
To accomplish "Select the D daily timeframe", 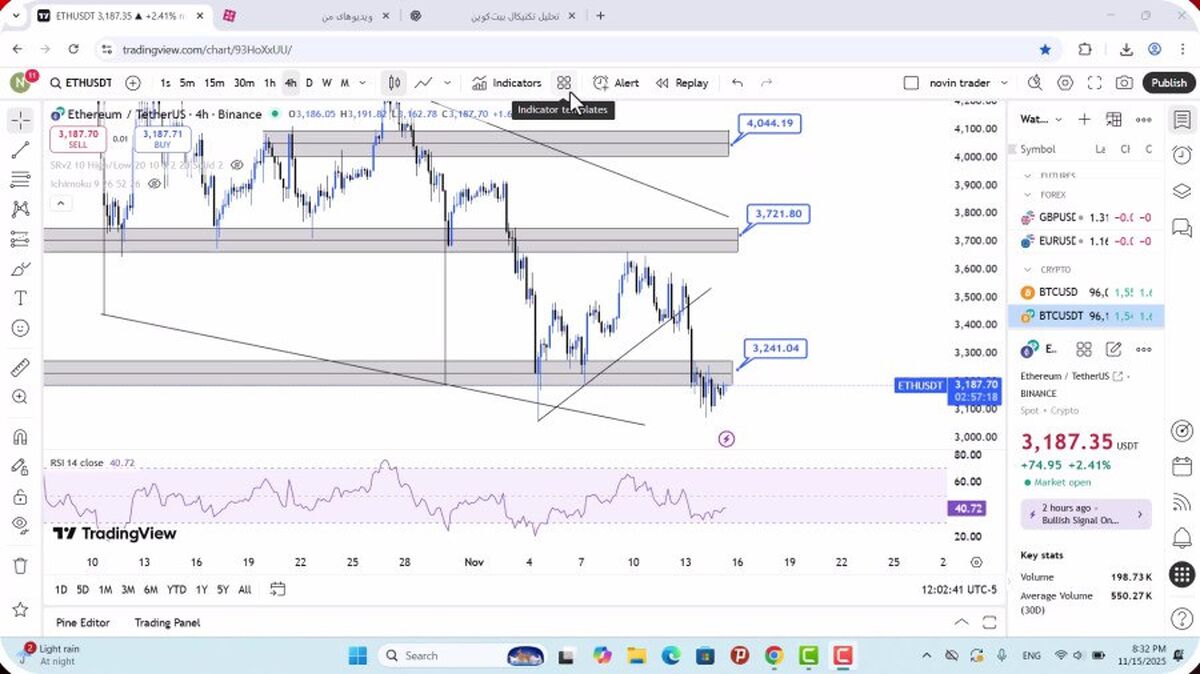I will [x=309, y=83].
